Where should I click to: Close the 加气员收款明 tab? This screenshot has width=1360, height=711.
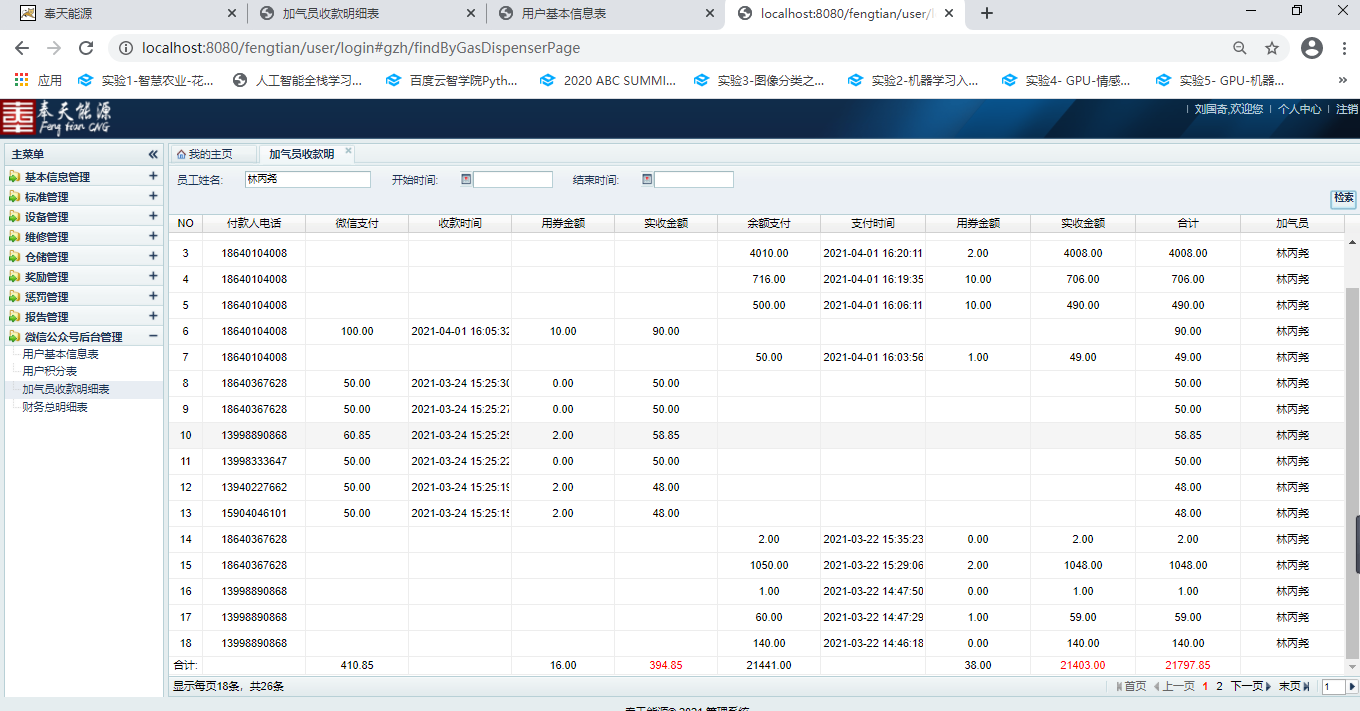(x=348, y=152)
